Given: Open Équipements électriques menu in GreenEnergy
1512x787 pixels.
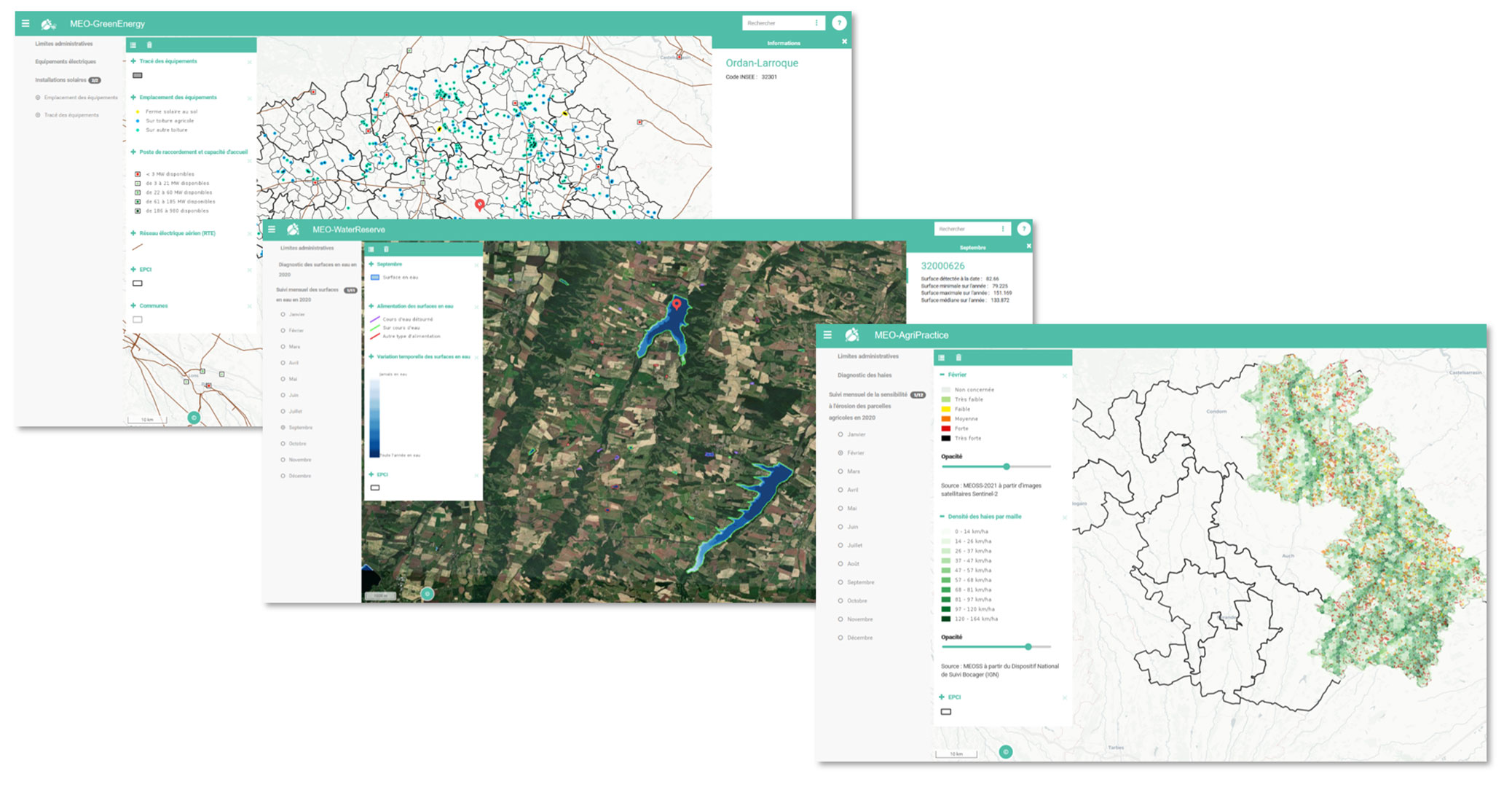Looking at the screenshot, I should click(66, 62).
